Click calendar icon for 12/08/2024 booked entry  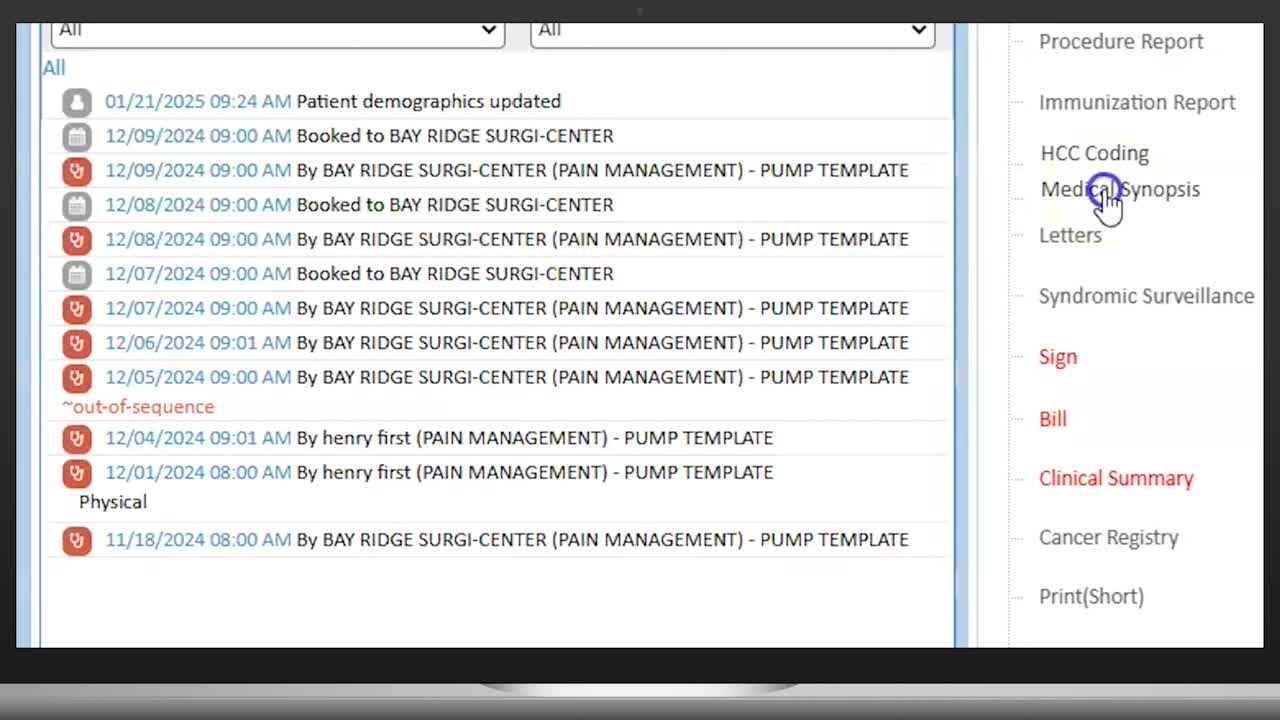click(x=77, y=205)
